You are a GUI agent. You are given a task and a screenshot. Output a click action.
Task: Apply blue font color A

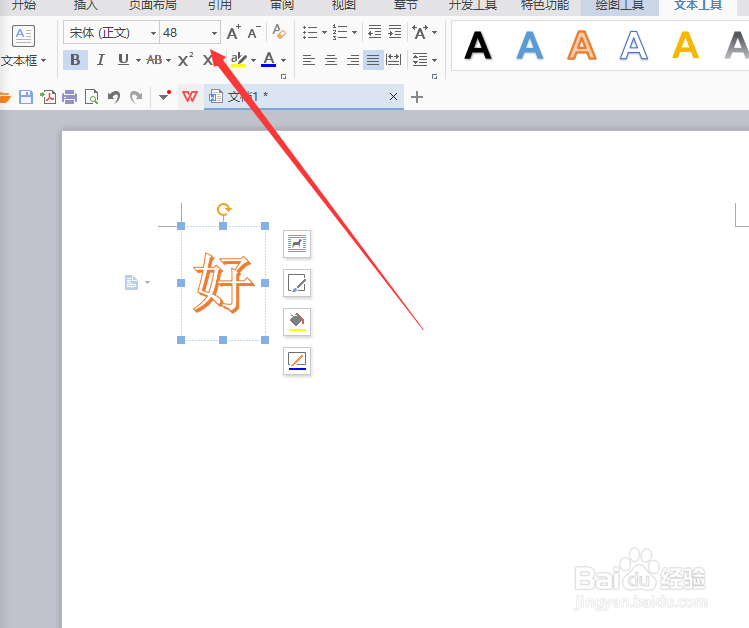point(269,60)
